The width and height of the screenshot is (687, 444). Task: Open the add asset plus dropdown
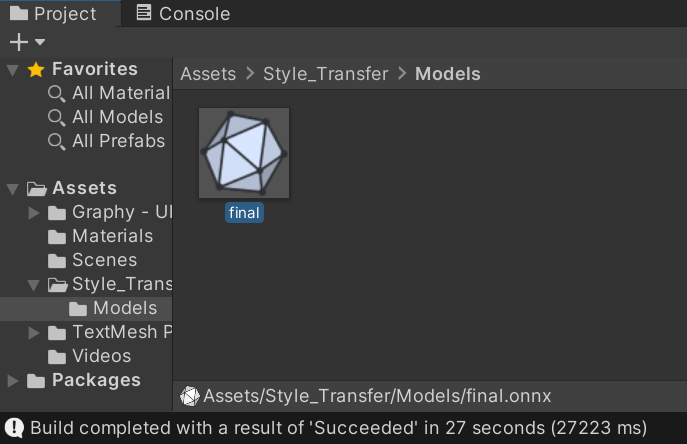point(26,42)
